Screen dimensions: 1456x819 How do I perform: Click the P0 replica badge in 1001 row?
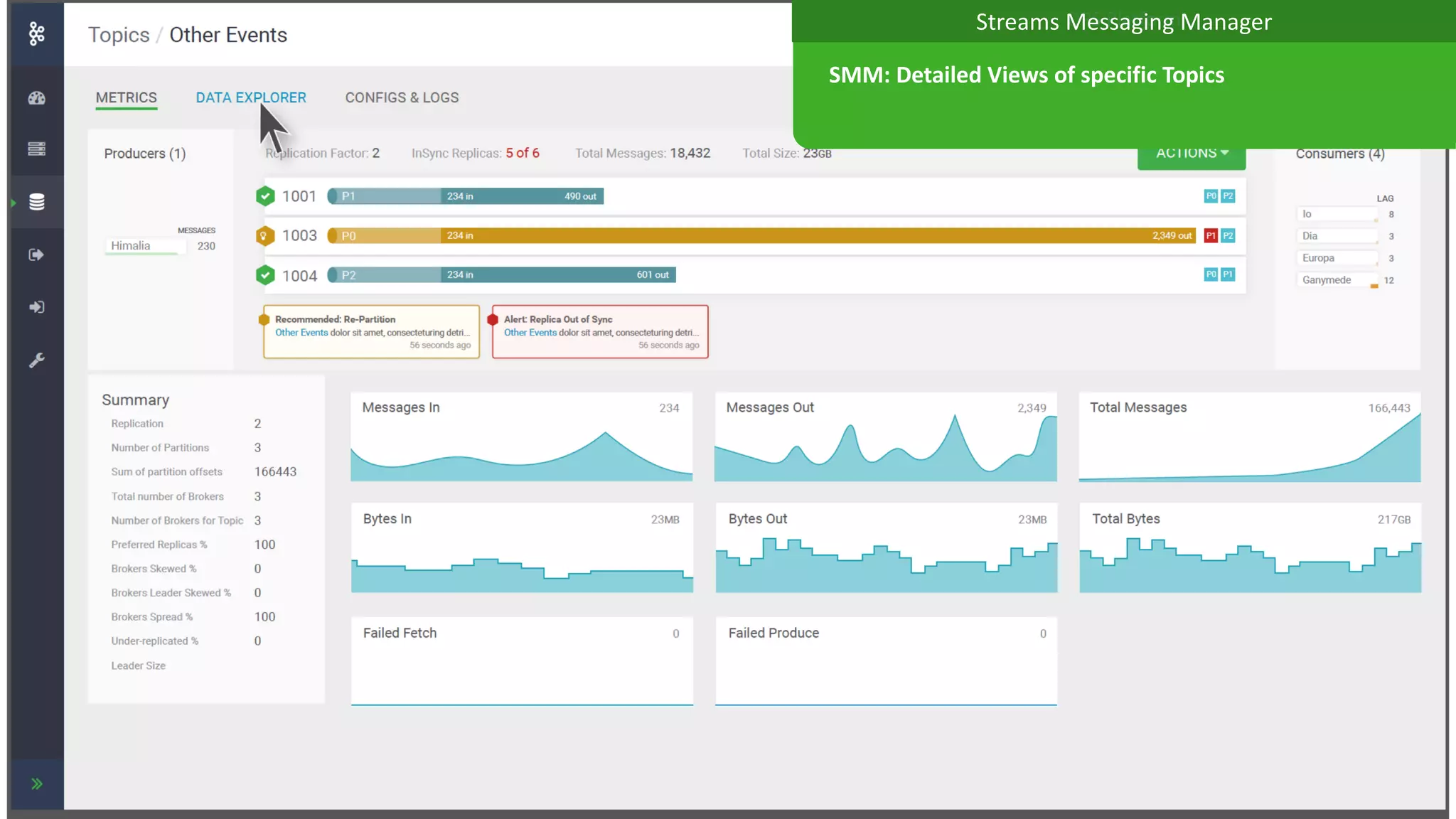pos(1211,196)
